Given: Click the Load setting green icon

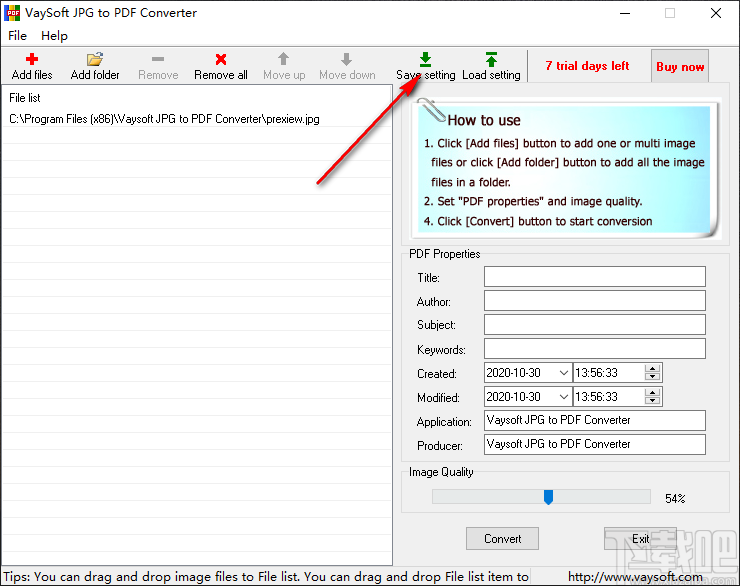Looking at the screenshot, I should tap(491, 59).
